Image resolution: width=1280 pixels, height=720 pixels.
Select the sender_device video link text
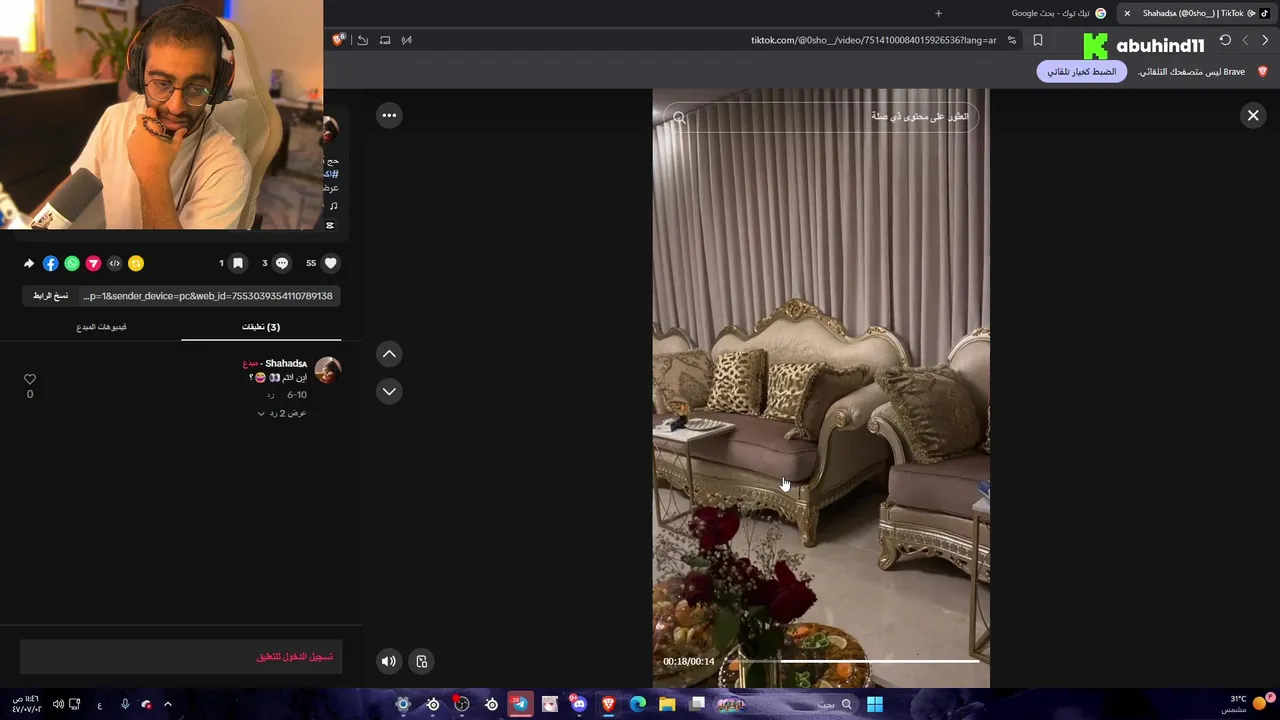208,296
